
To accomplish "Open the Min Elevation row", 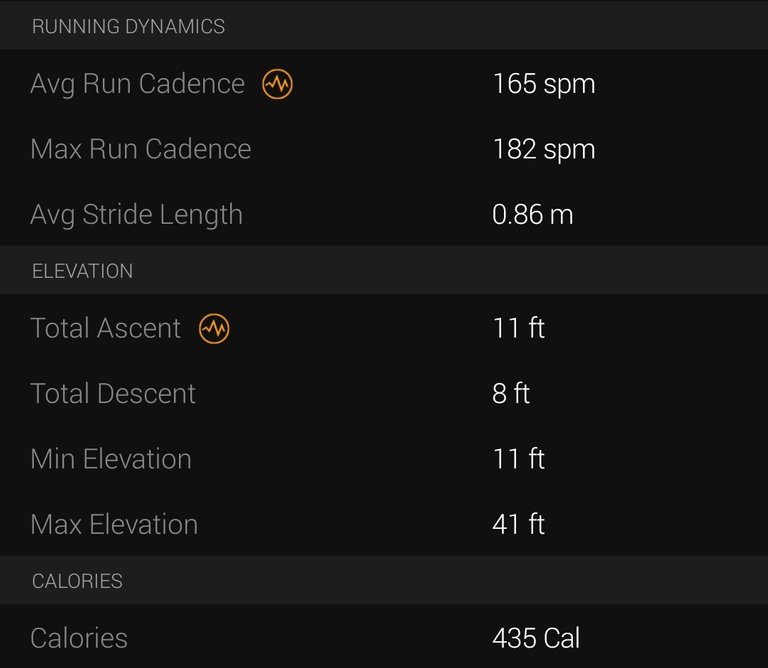I will point(384,459).
